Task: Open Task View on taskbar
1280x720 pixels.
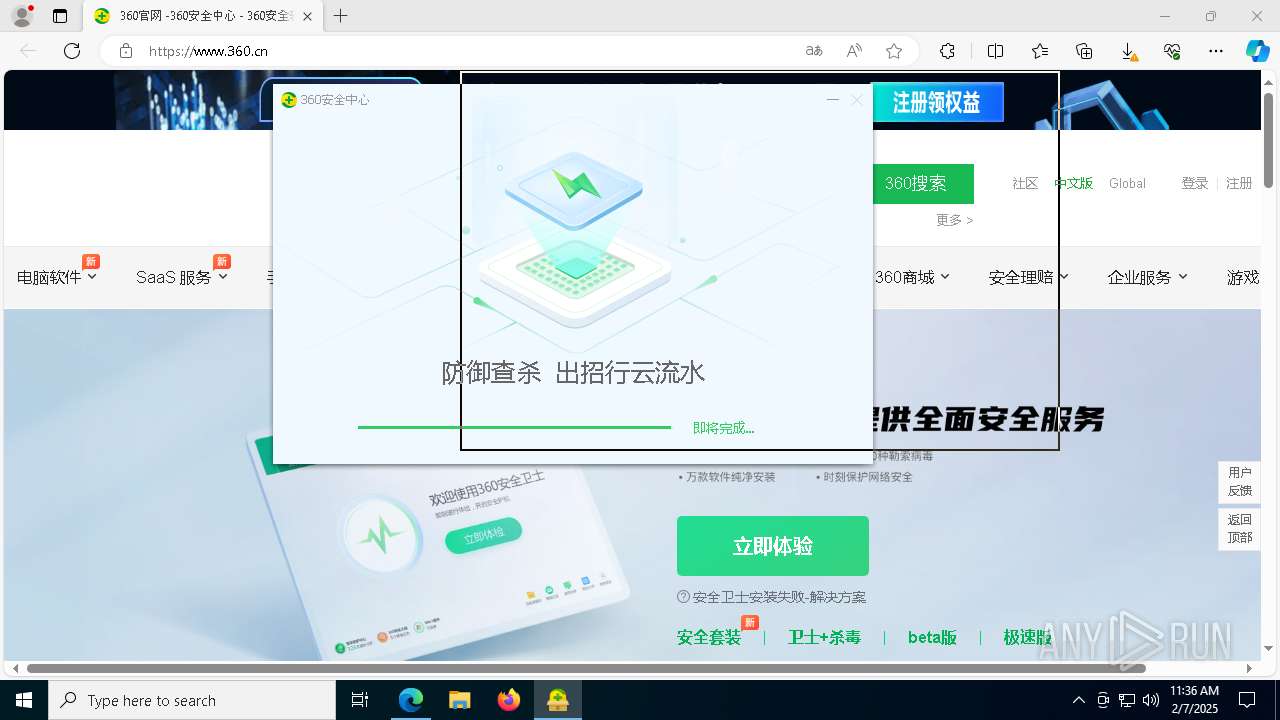Action: coord(360,700)
